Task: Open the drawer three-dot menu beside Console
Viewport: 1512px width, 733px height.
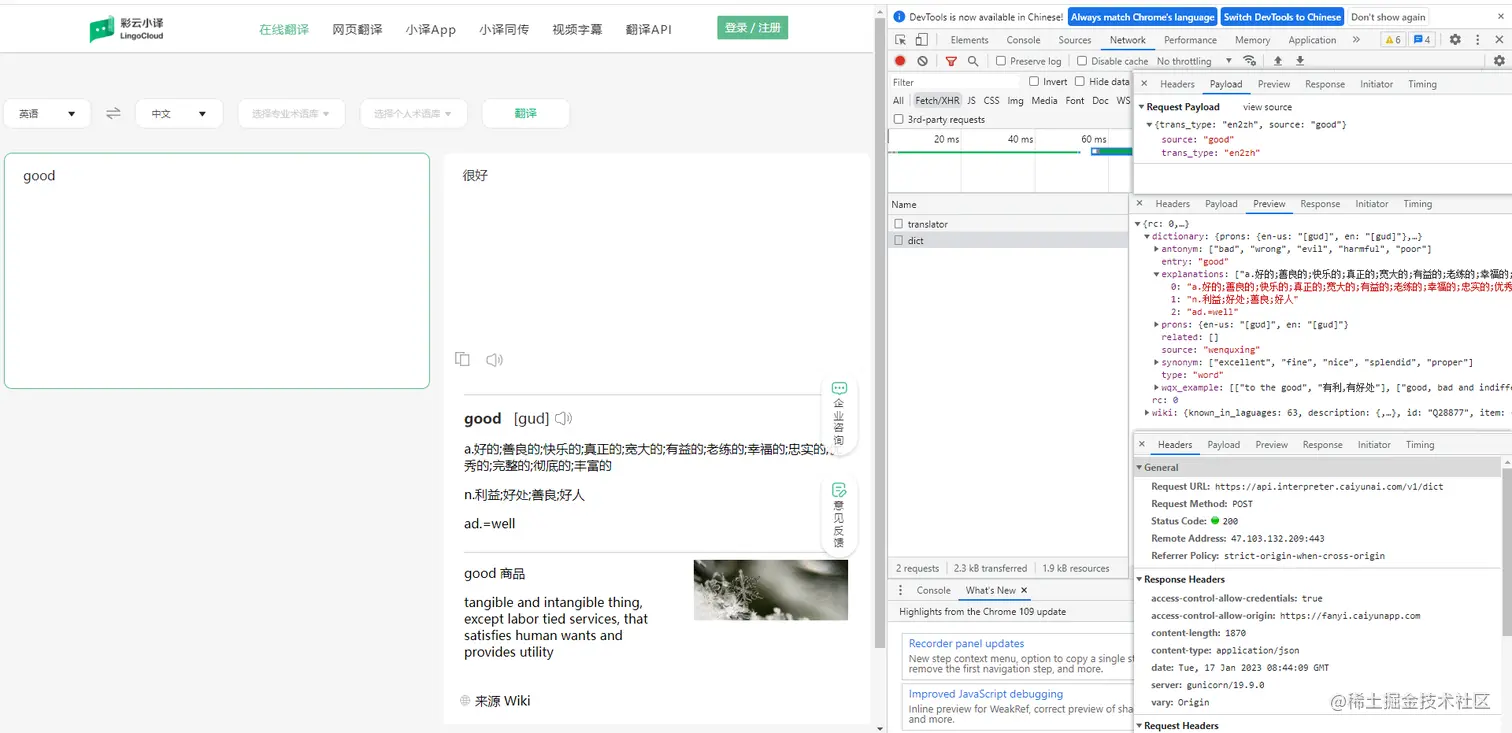Action: tap(900, 590)
